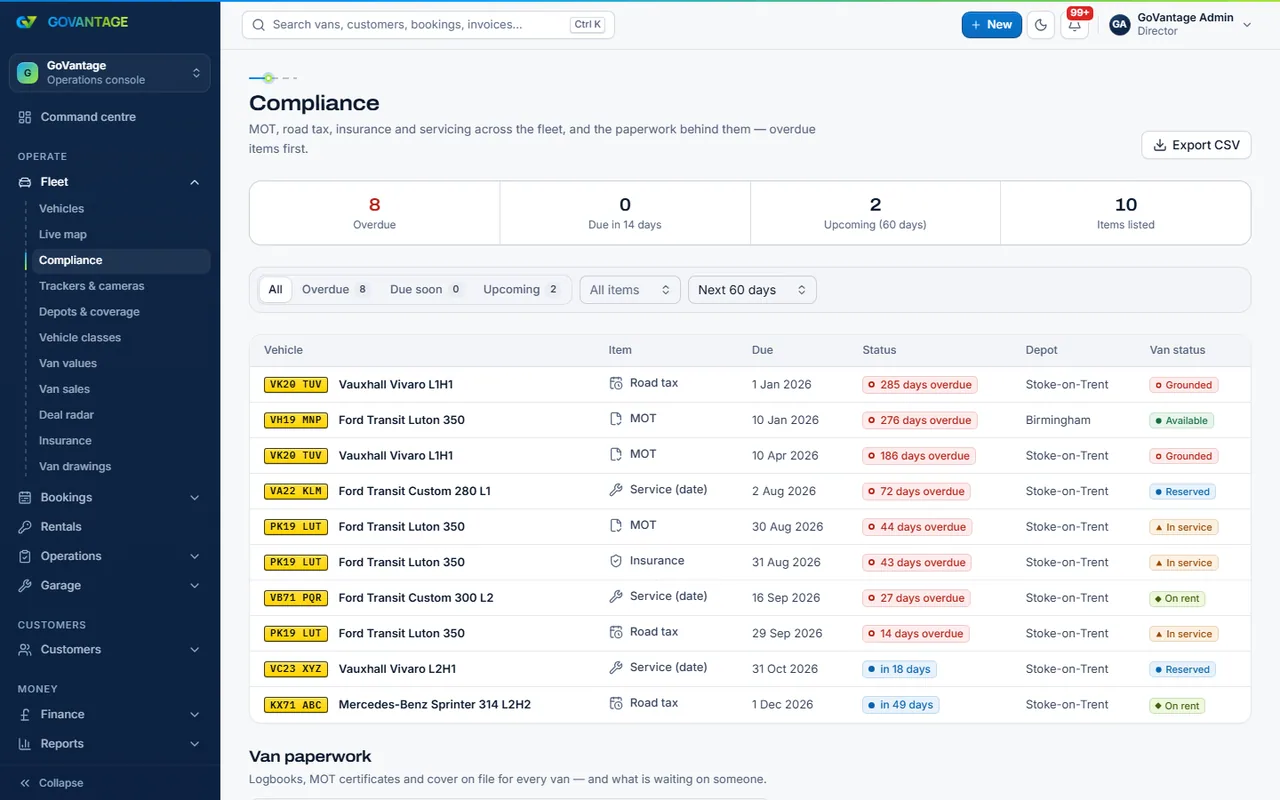1280x800 pixels.
Task: Click the 10 Items listed card
Action: (x=1126, y=213)
